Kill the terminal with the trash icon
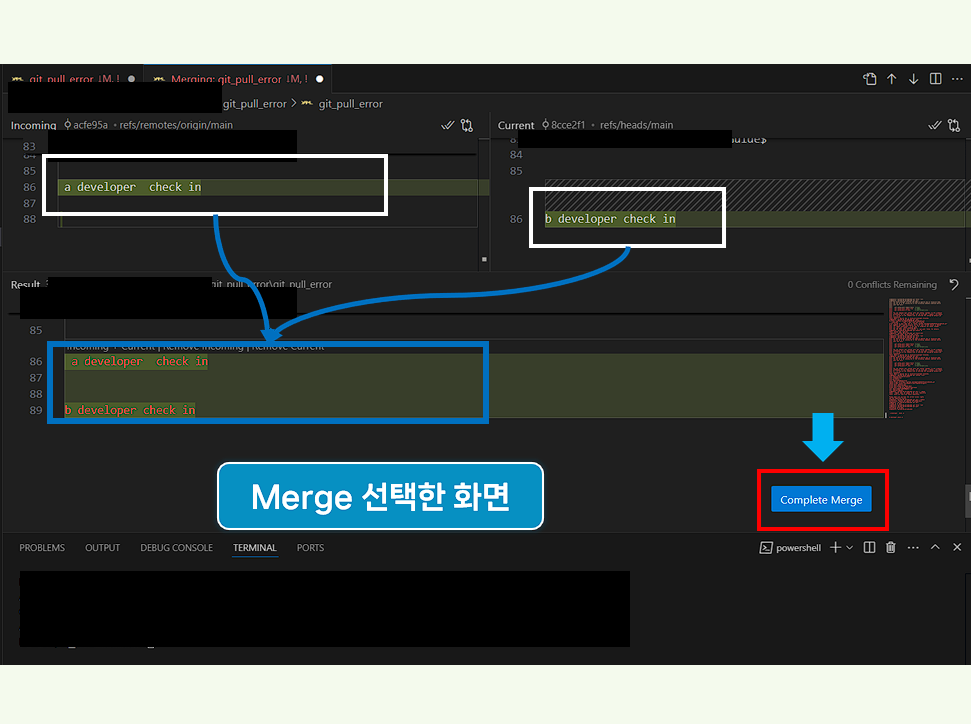The image size is (971, 724). pyautogui.click(x=890, y=547)
